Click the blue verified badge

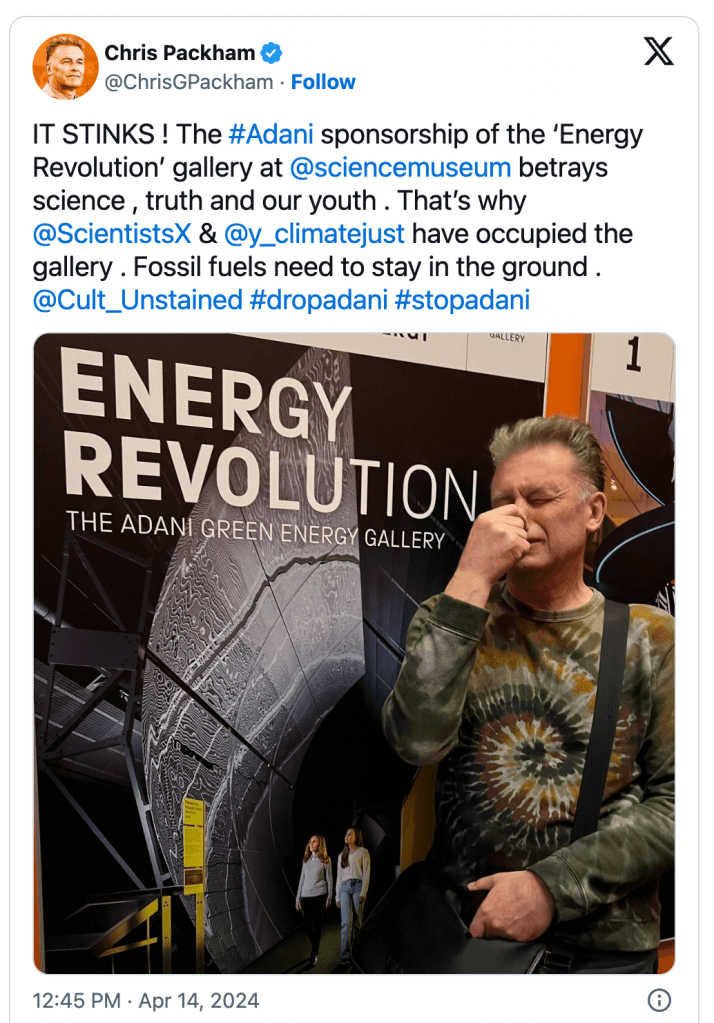[271, 52]
